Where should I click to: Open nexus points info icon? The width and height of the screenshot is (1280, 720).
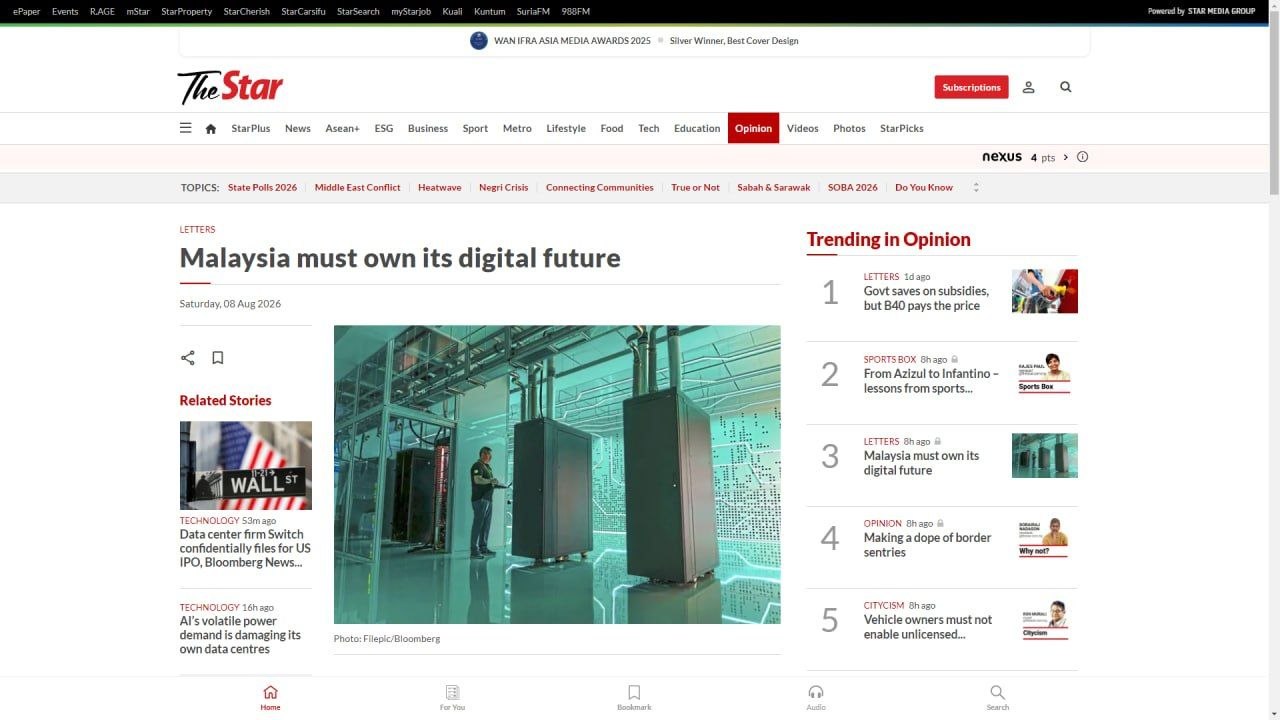coord(1083,157)
